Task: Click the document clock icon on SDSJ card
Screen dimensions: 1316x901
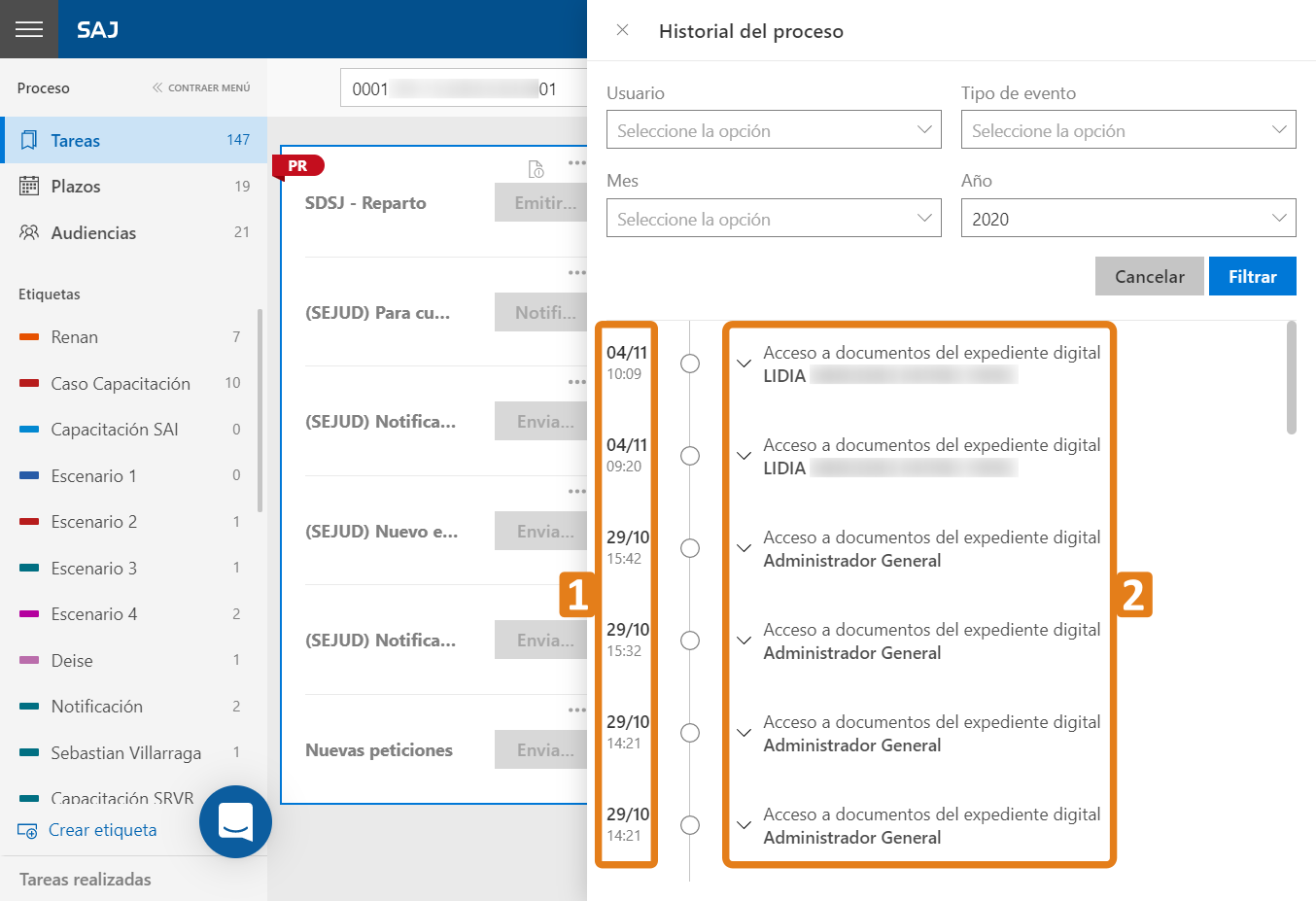Action: (x=536, y=169)
